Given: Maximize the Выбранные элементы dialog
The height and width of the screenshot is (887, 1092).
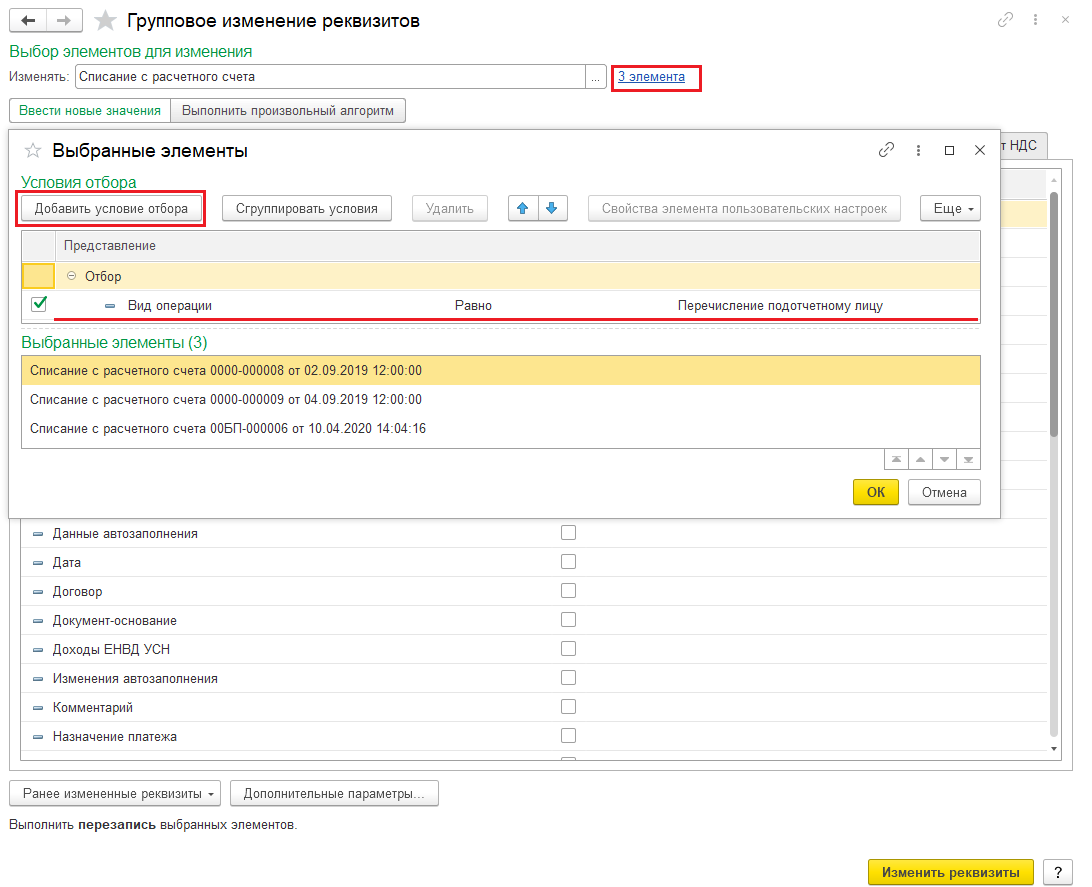Looking at the screenshot, I should [x=949, y=150].
